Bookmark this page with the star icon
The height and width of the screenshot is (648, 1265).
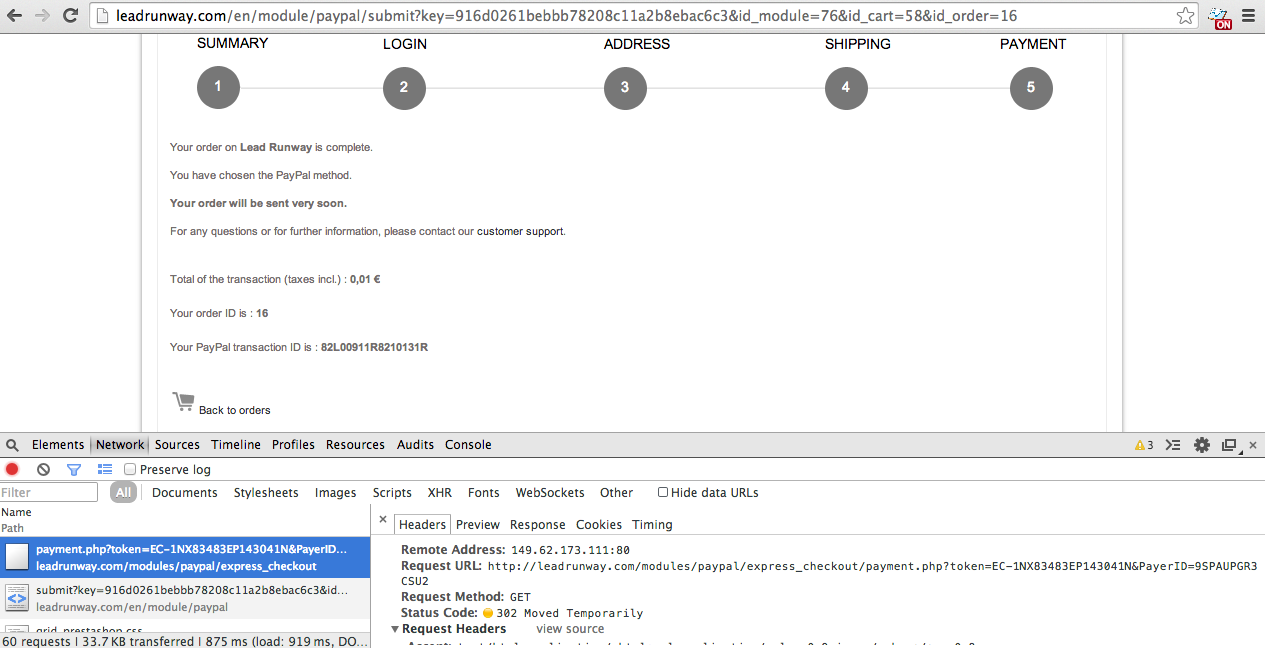point(1185,16)
